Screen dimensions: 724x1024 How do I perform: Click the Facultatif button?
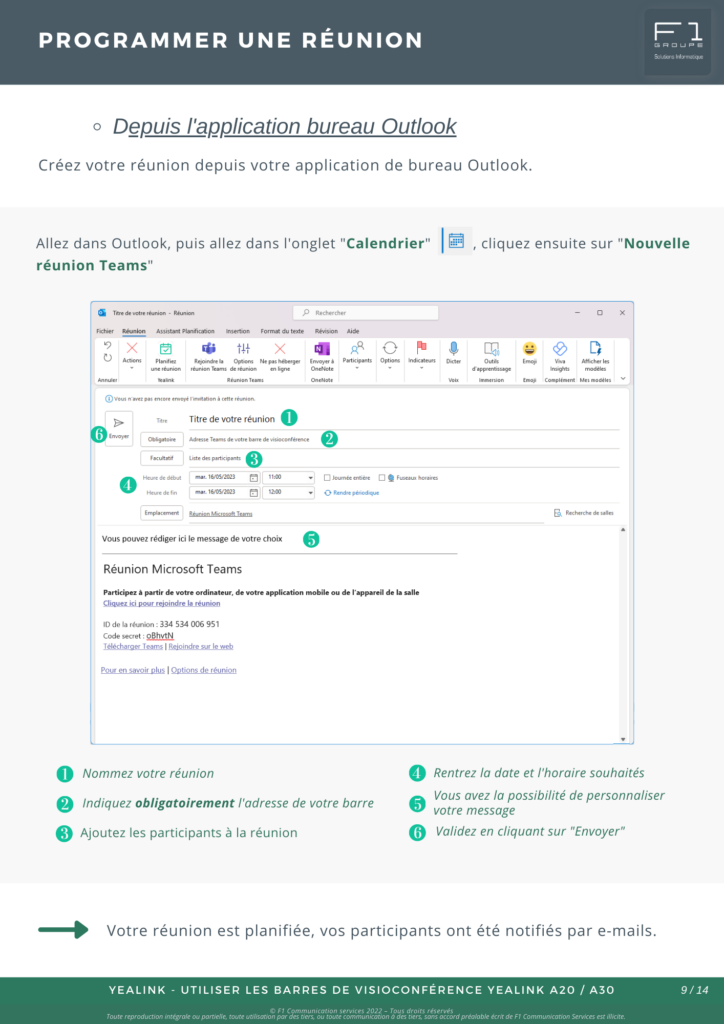162,458
